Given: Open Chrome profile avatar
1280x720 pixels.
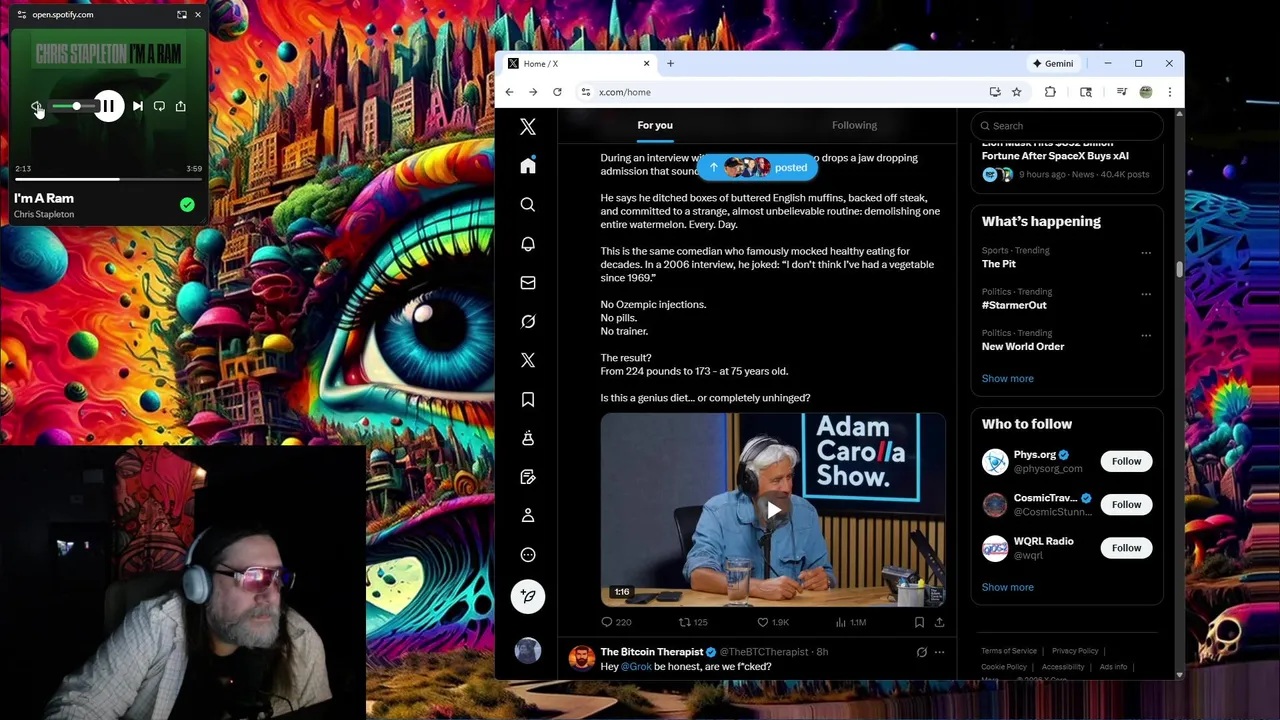Looking at the screenshot, I should (x=1146, y=92).
